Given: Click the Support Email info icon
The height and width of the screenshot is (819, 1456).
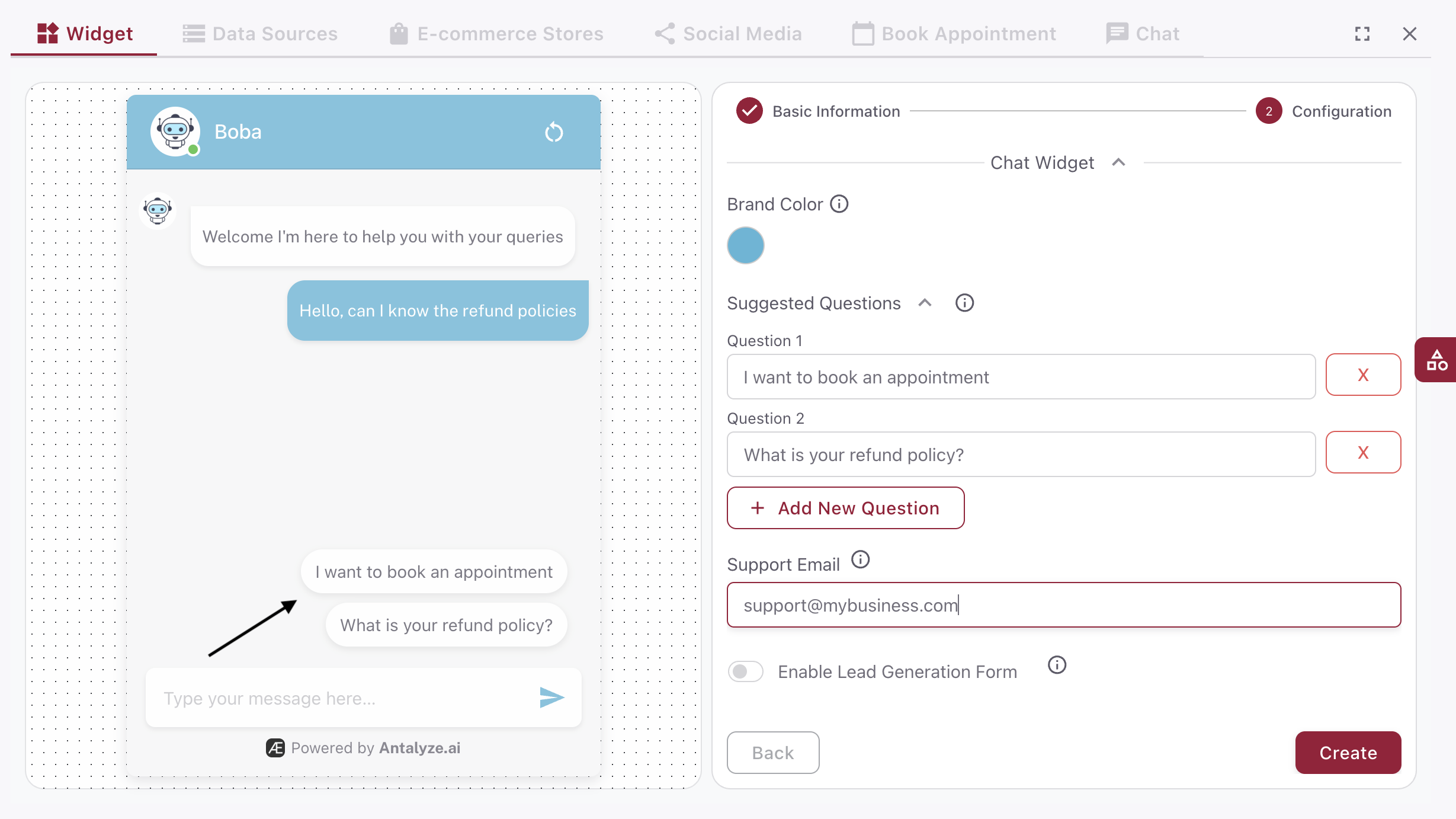Looking at the screenshot, I should (860, 559).
